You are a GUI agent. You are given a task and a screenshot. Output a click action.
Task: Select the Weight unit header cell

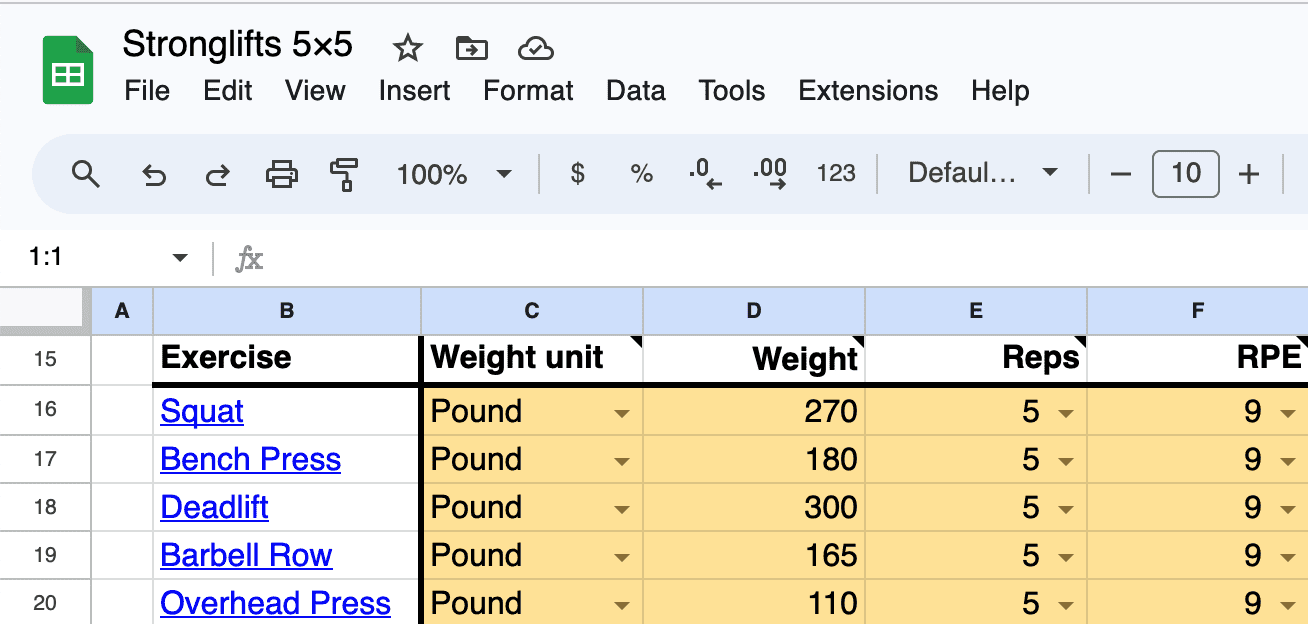(x=532, y=359)
